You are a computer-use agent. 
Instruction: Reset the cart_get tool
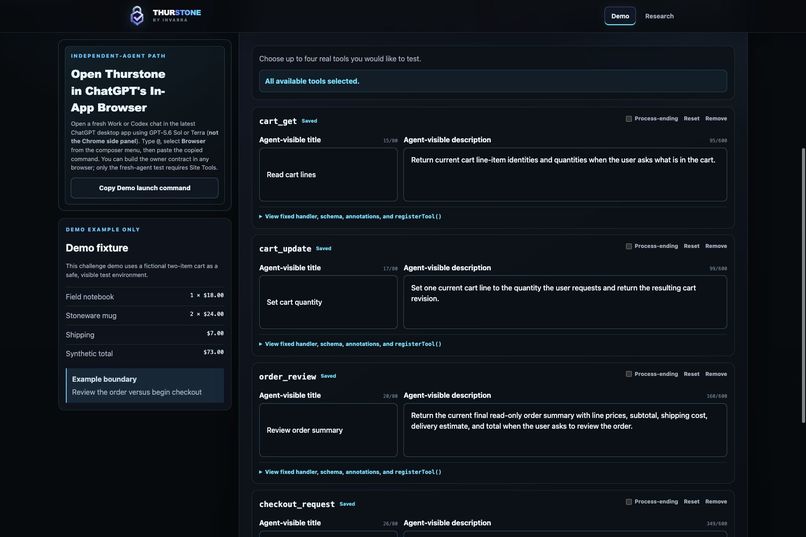click(691, 119)
